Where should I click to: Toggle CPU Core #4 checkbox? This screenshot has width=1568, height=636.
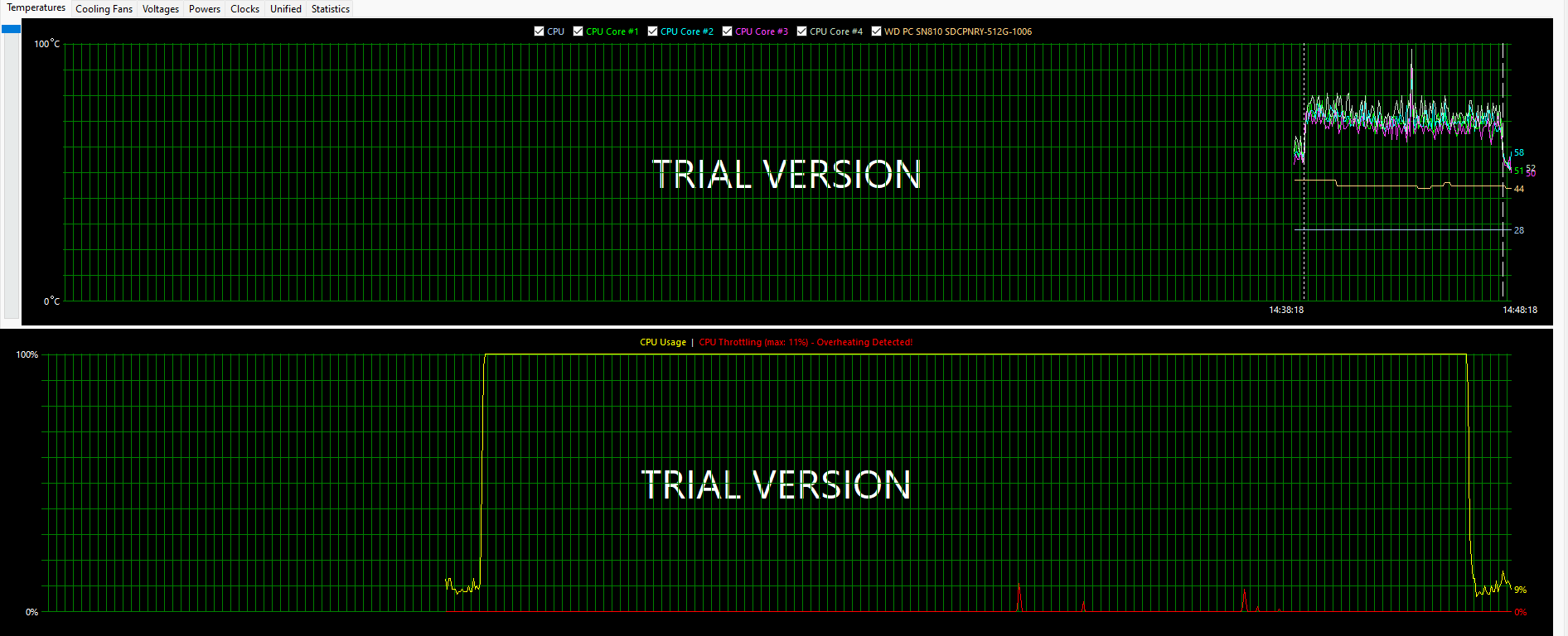tap(802, 31)
